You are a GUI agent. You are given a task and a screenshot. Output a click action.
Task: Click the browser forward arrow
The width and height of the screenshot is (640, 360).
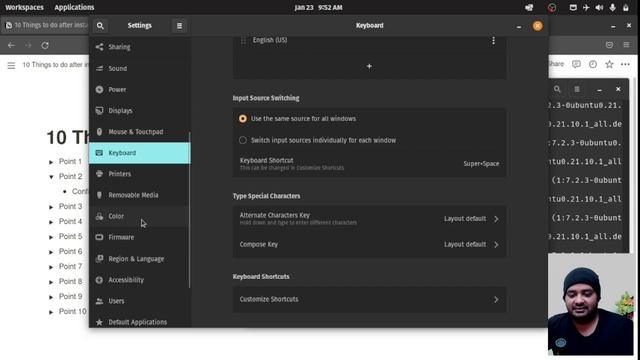point(28,45)
